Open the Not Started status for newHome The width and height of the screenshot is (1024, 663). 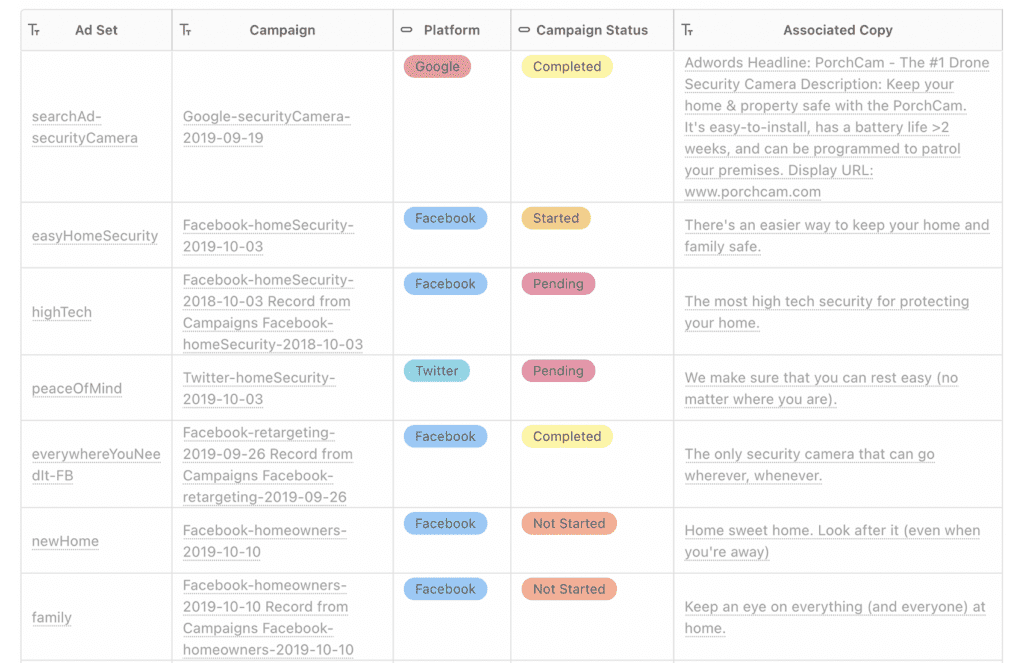(x=568, y=523)
